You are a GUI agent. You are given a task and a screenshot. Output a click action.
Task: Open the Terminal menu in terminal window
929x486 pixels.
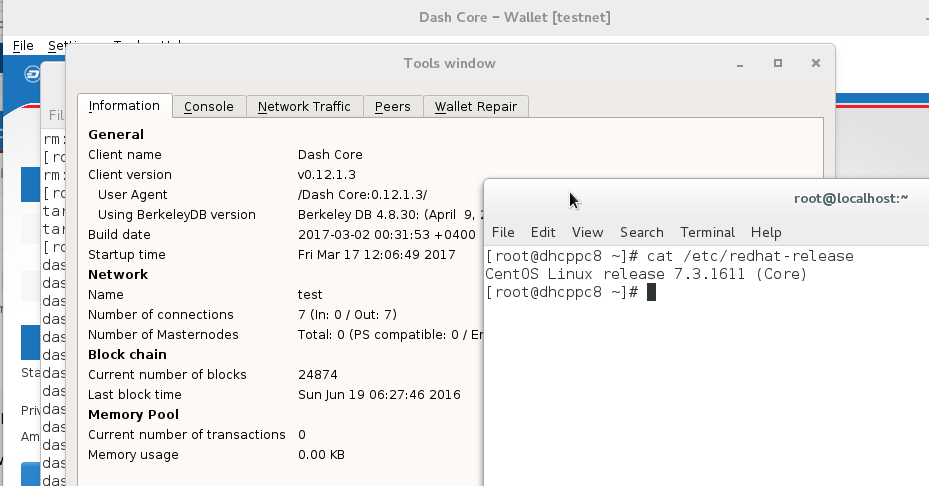707,232
